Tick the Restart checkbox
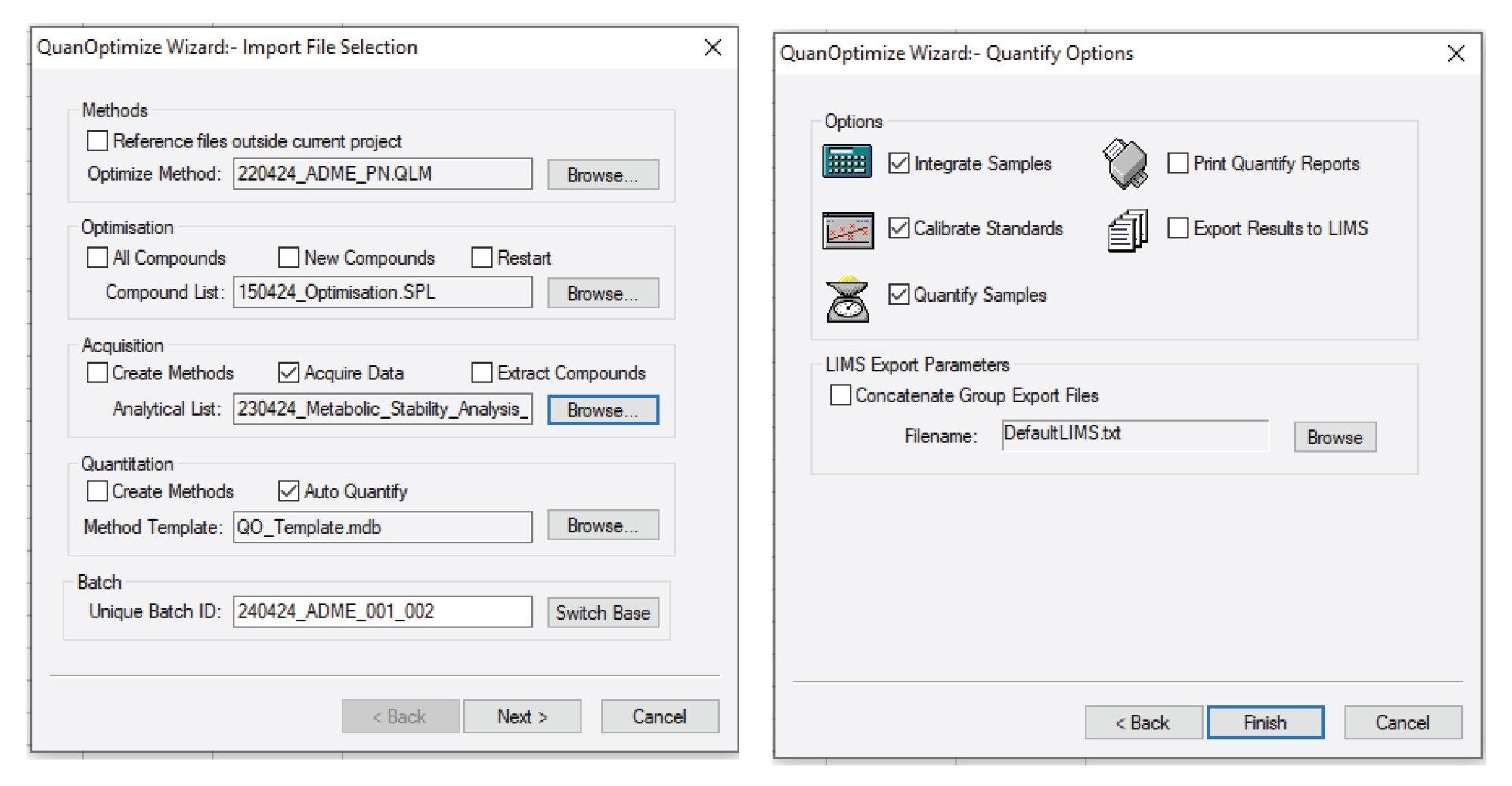 pos(482,257)
